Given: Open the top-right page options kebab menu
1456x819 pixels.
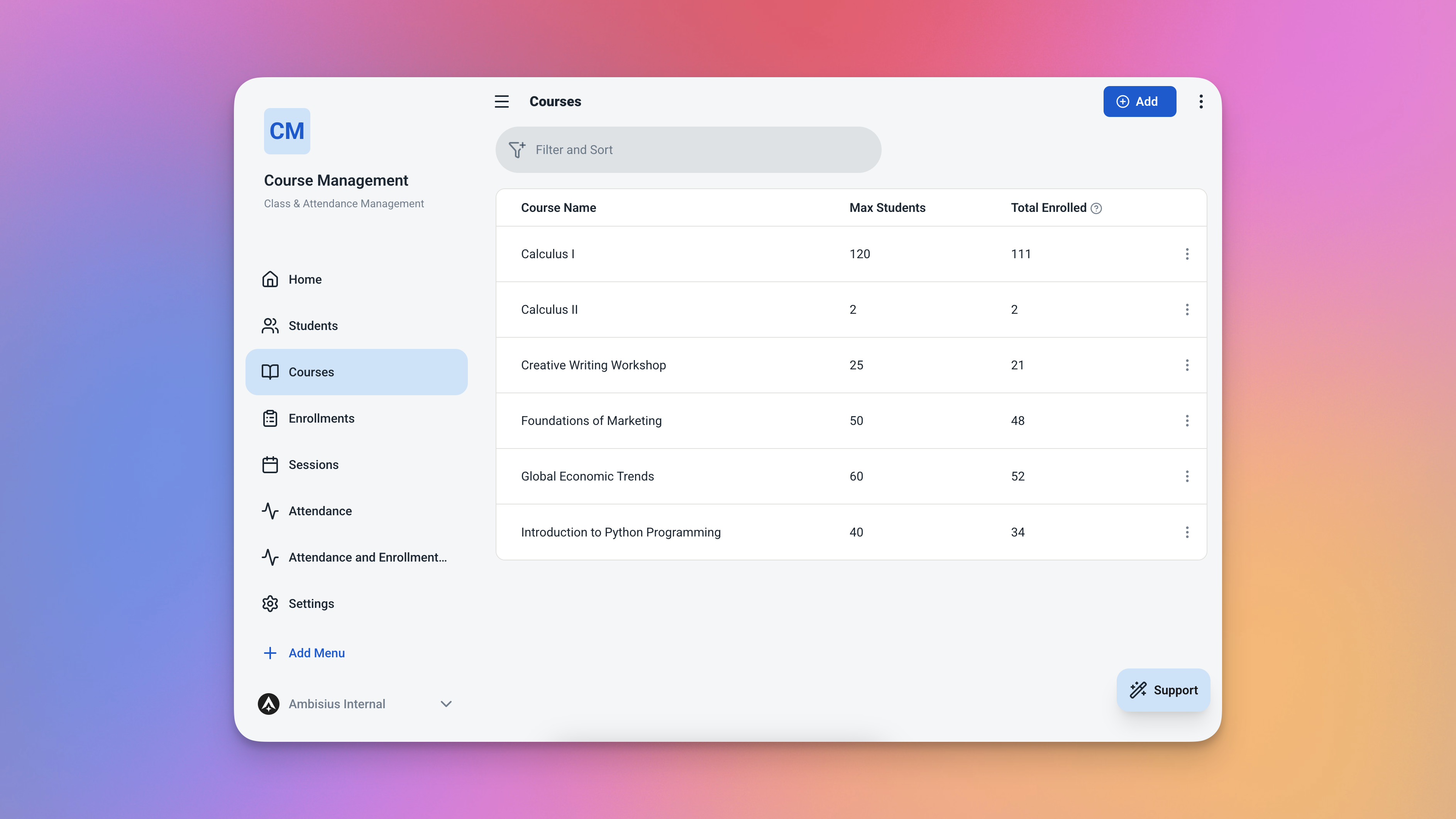Looking at the screenshot, I should click(x=1200, y=102).
